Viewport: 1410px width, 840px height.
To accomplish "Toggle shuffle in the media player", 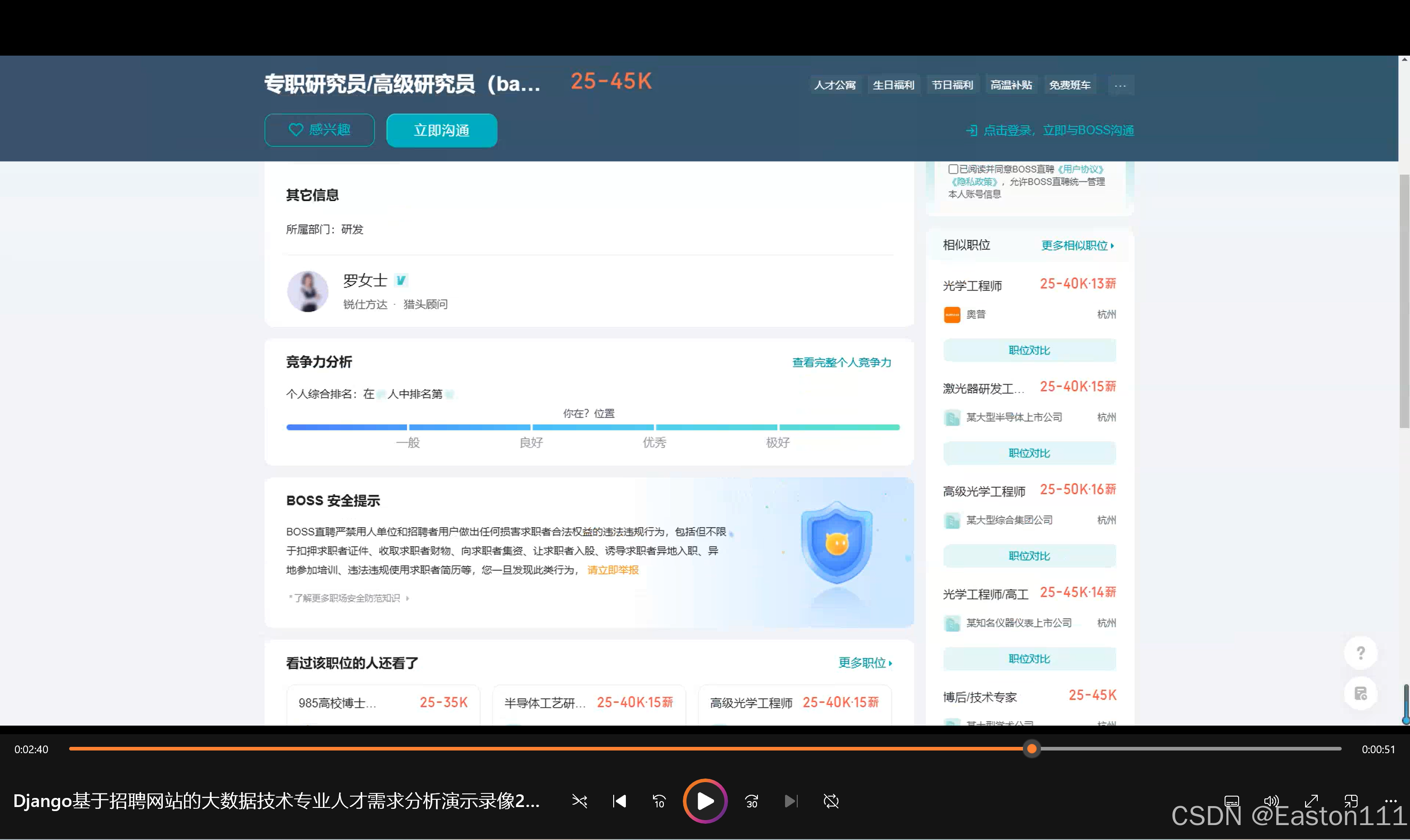I will (579, 801).
